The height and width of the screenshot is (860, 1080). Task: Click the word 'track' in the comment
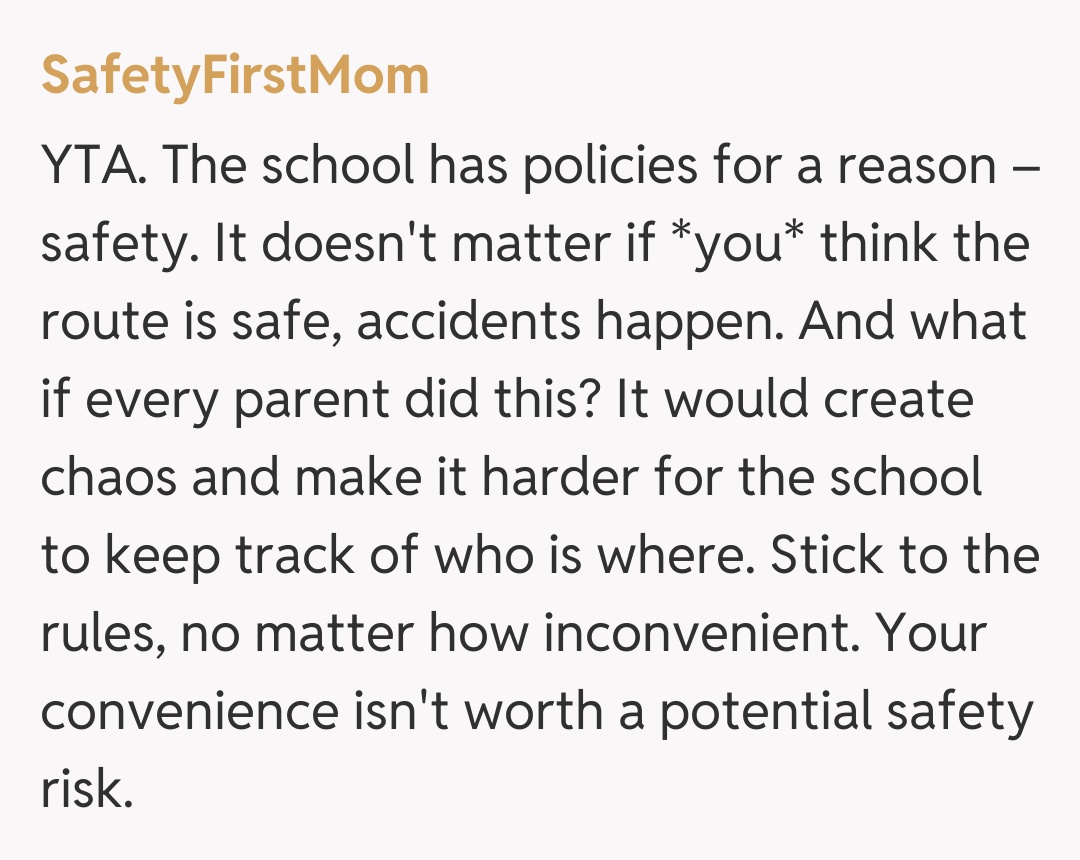pos(297,556)
